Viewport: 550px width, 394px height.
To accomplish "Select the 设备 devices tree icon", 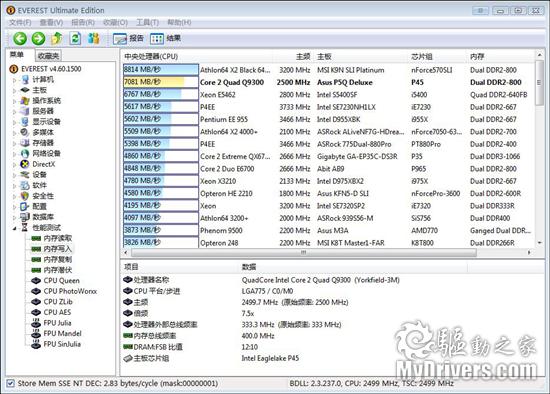I will coord(25,174).
